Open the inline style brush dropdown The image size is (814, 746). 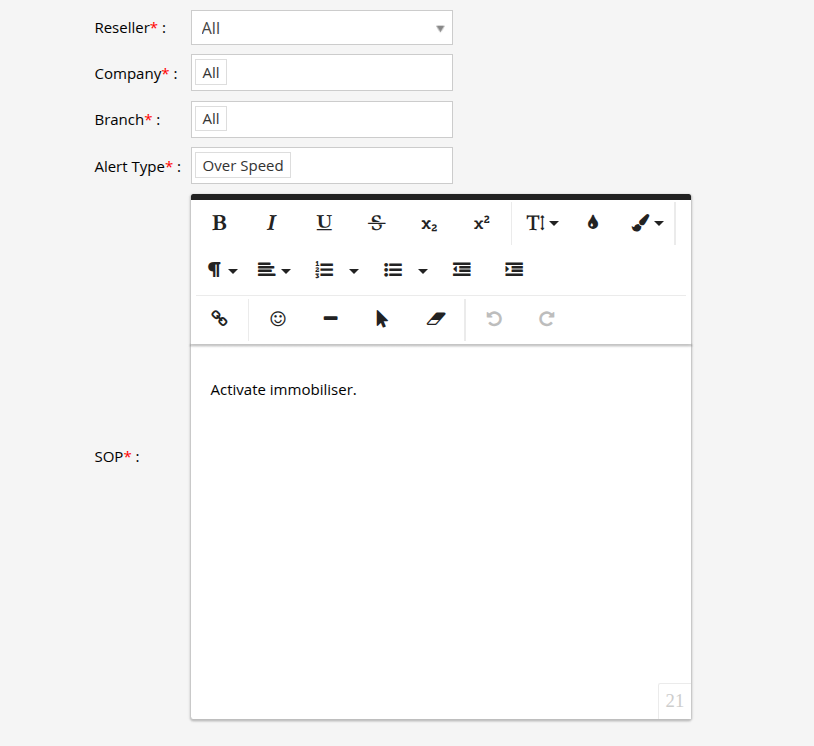coord(647,223)
